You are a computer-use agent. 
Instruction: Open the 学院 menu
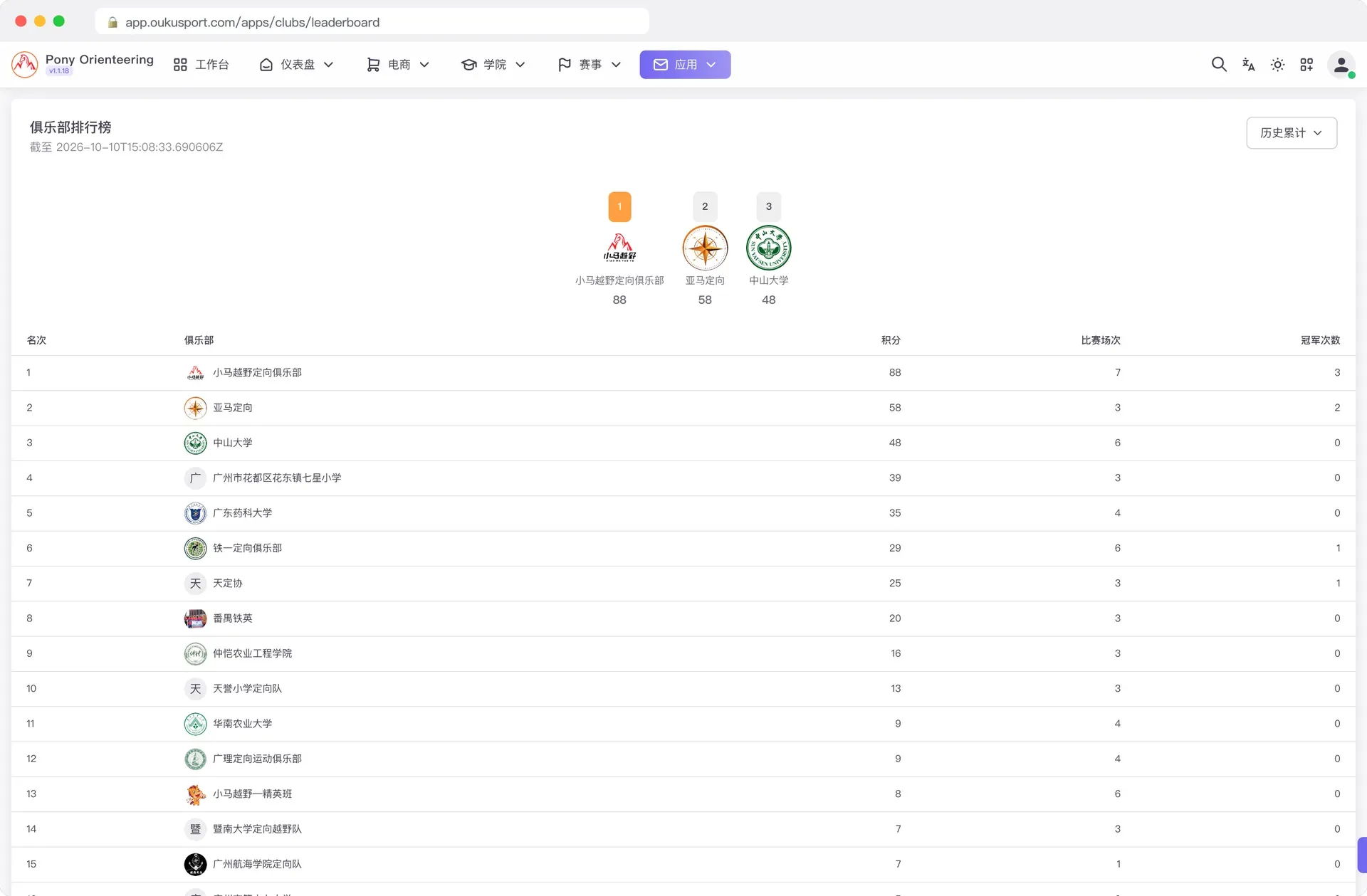click(x=493, y=65)
